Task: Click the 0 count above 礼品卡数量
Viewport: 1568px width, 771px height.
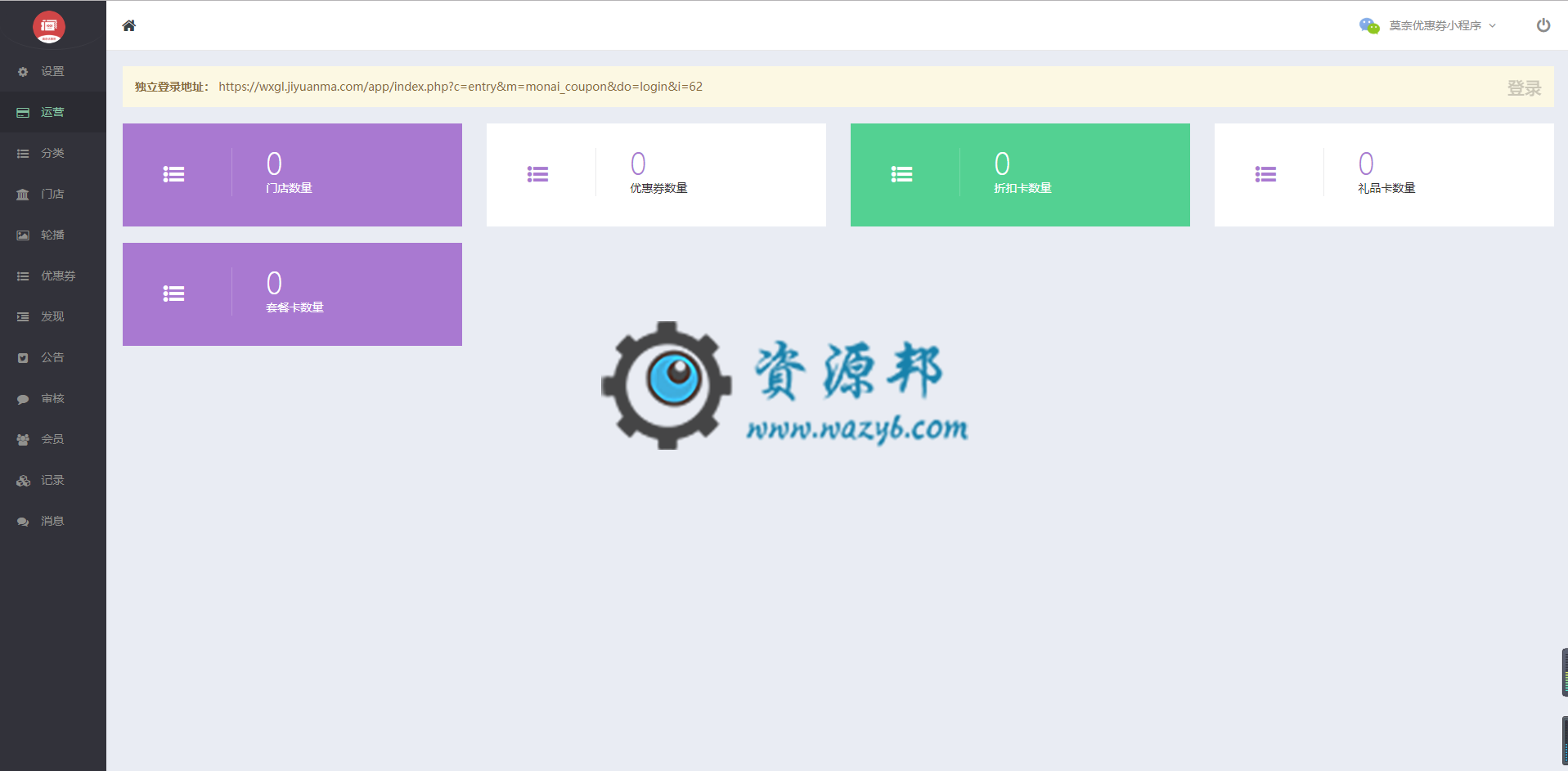Action: click(x=1366, y=164)
